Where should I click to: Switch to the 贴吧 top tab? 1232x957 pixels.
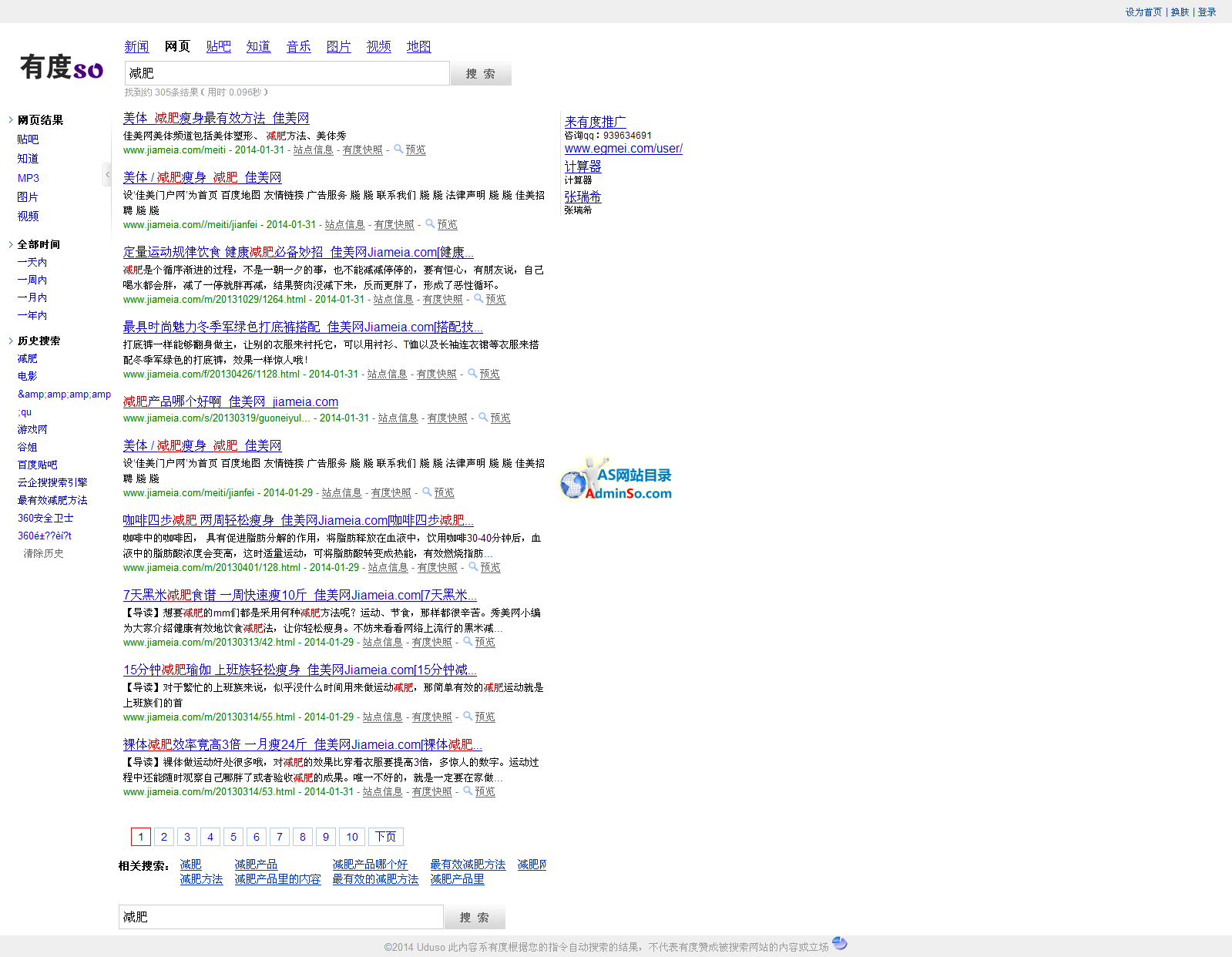(x=218, y=46)
